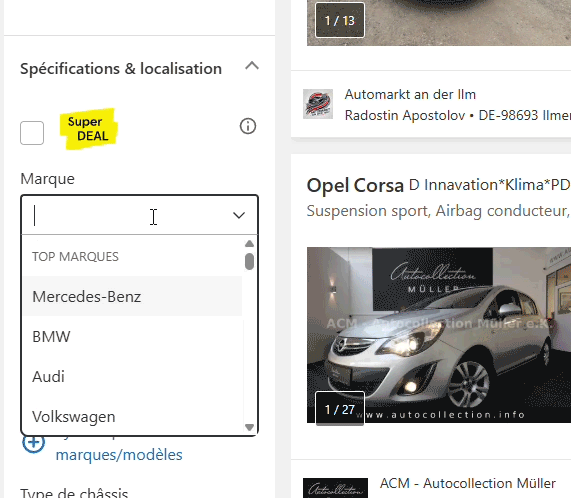The height and width of the screenshot is (498, 571).
Task: Select Volkswagen in the brand list
Action: pos(133,416)
